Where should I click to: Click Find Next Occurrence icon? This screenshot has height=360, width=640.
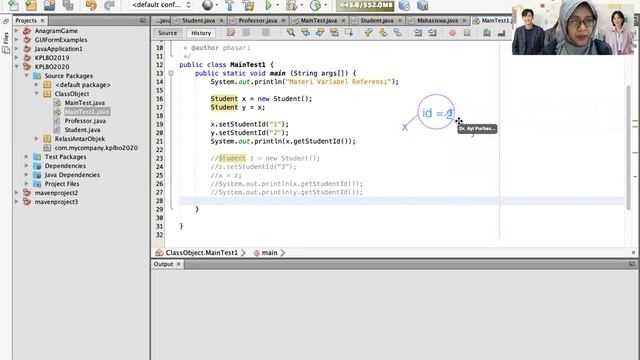click(320, 33)
